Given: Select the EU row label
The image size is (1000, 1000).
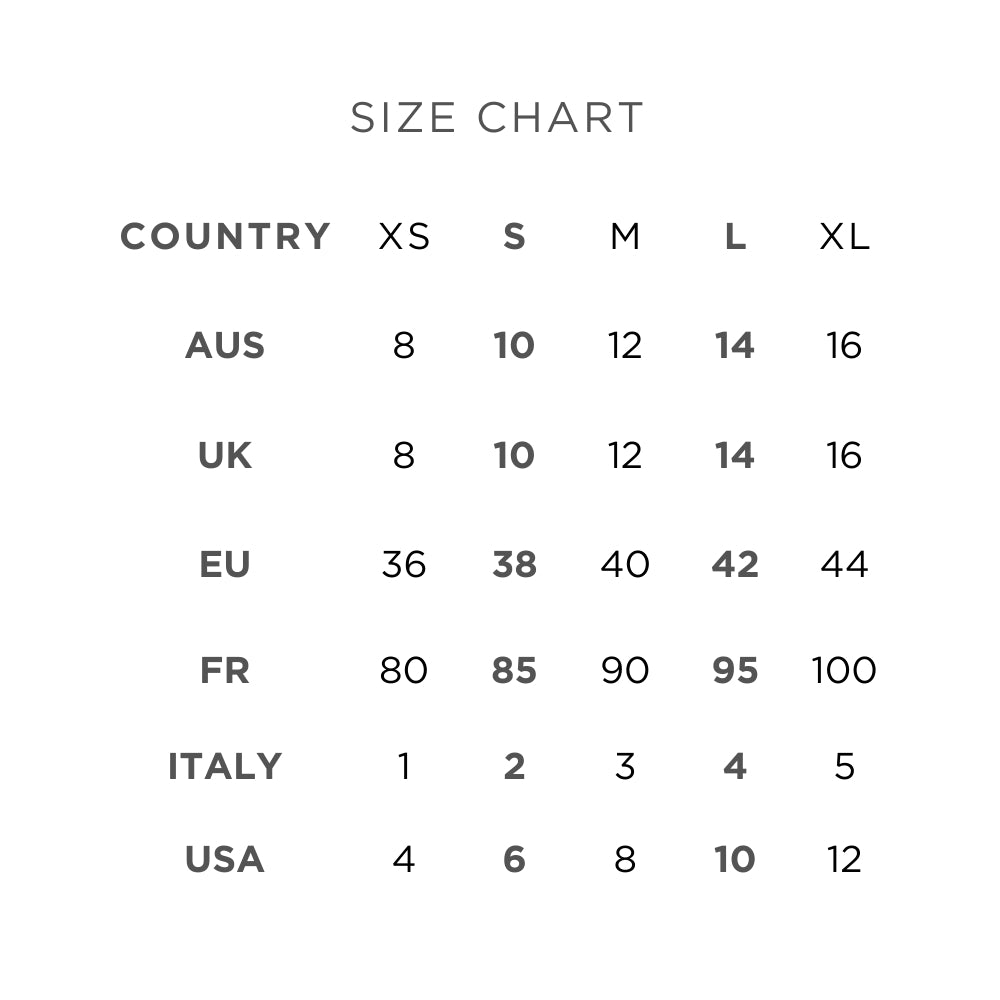Looking at the screenshot, I should point(225,565).
